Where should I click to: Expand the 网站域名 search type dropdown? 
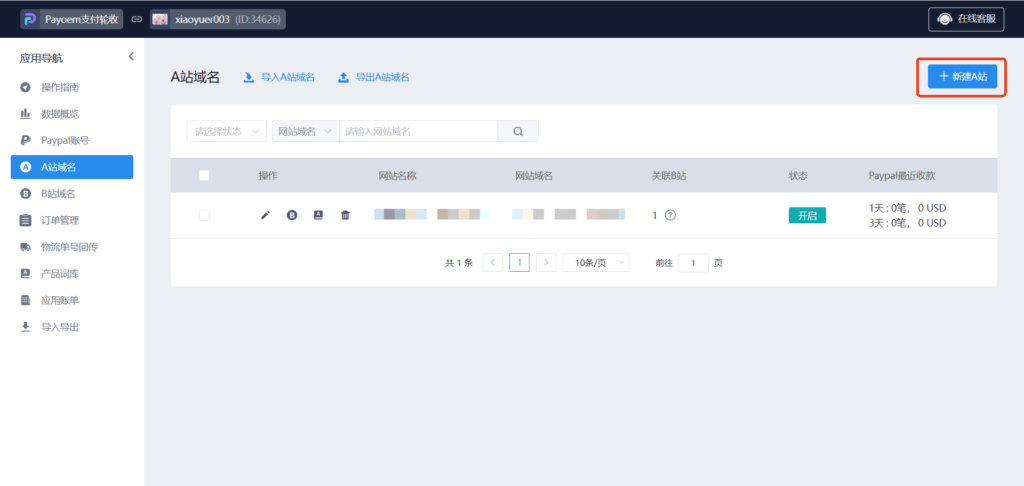point(305,131)
